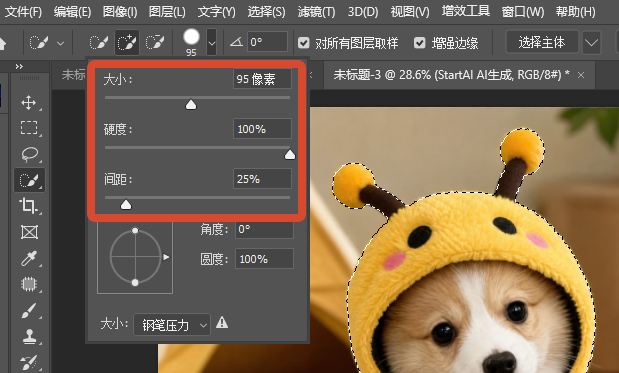Open the 滤镜(T) menu

[317, 11]
